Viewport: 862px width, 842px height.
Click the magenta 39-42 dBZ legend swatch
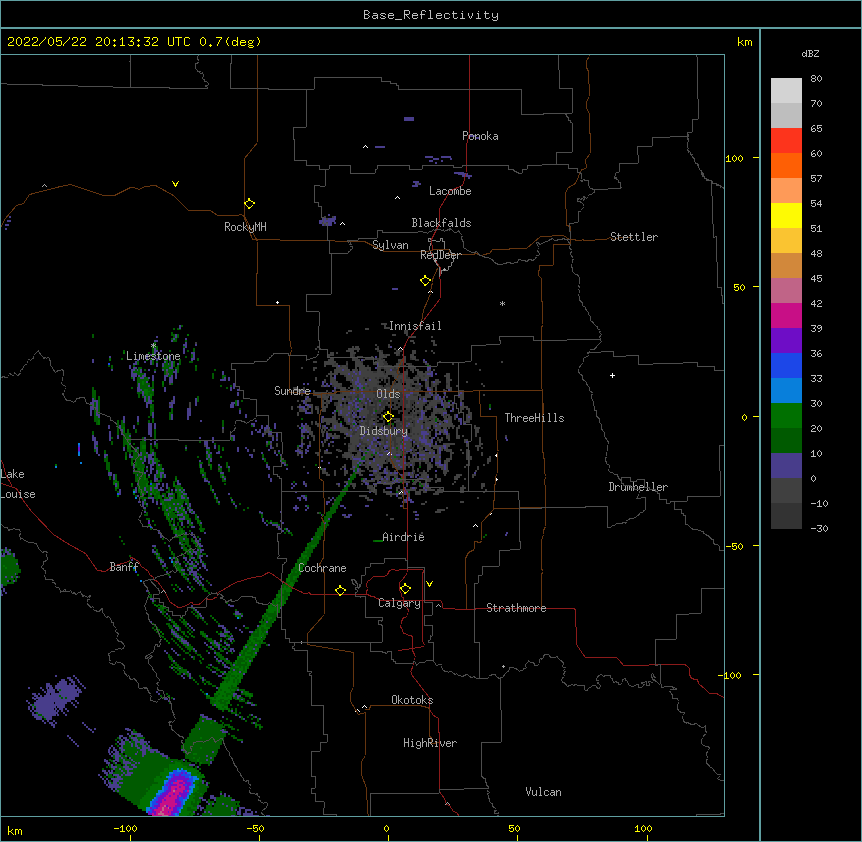click(786, 316)
